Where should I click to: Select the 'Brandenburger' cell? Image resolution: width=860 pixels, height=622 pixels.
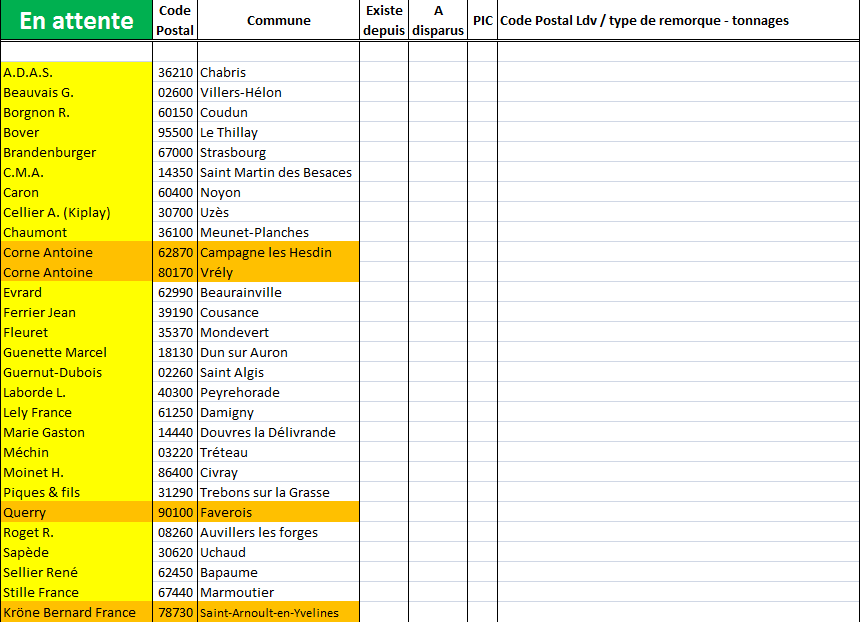(x=76, y=152)
